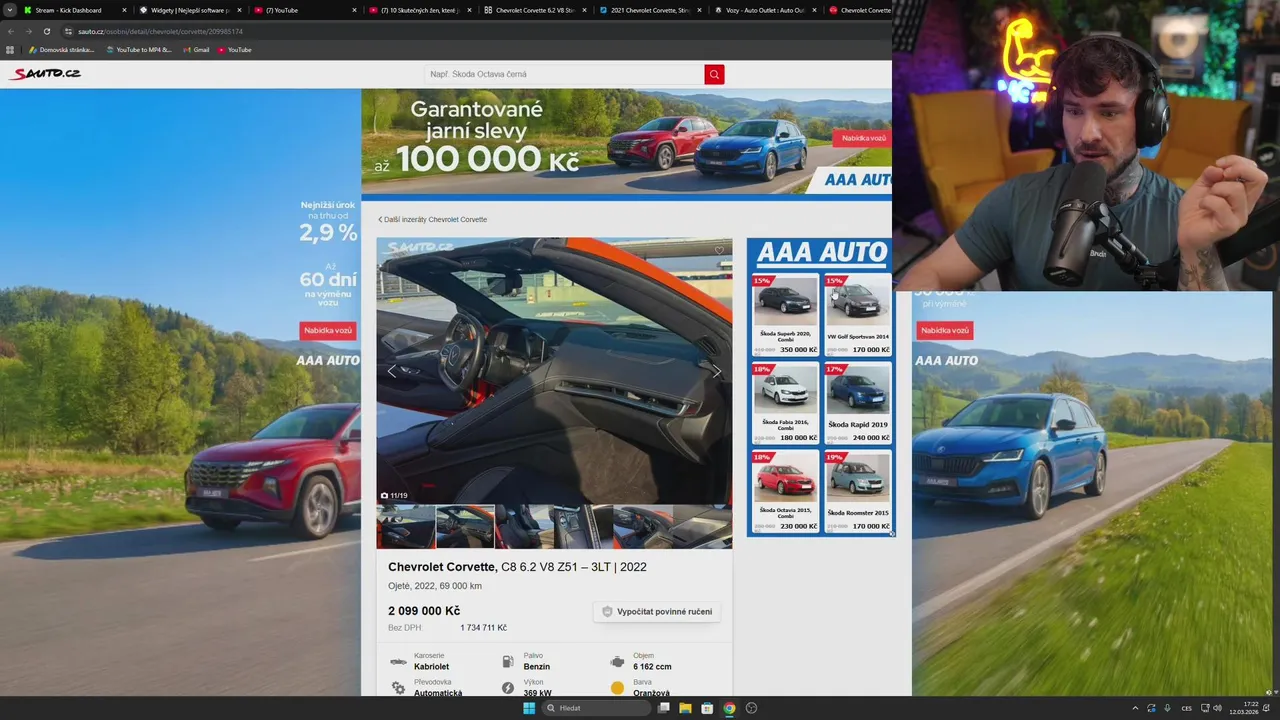
Task: Click Vypočítat povinné ručení button
Action: 658,611
